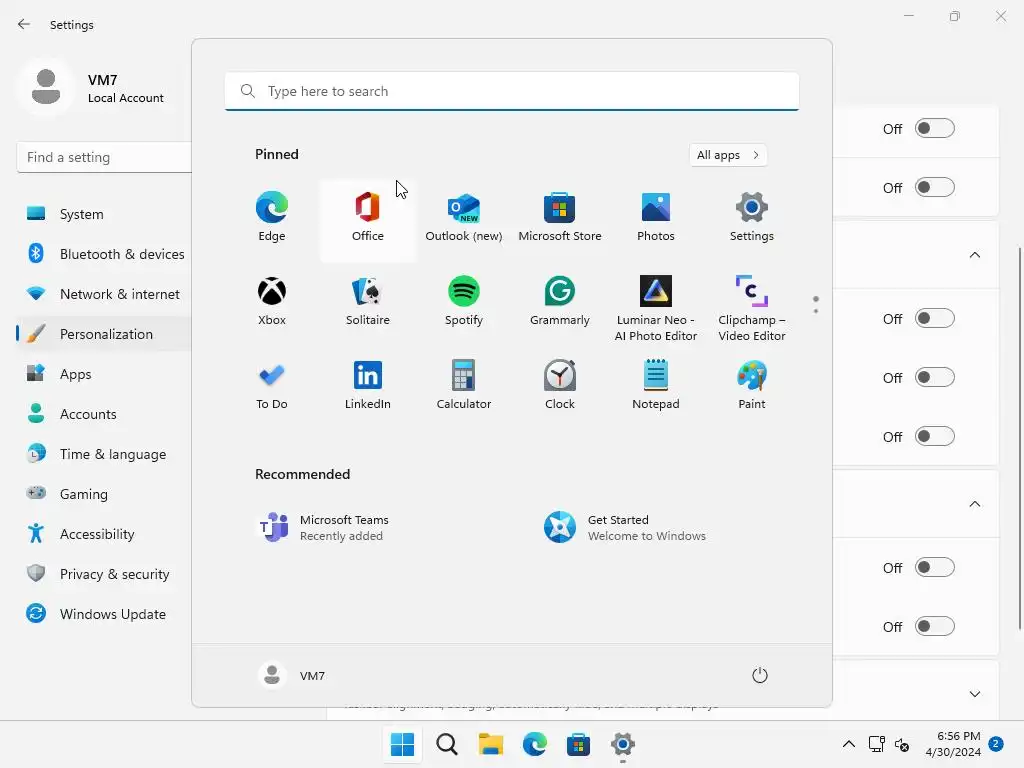
Task: Click the Windows Start button on taskbar
Action: tap(402, 744)
